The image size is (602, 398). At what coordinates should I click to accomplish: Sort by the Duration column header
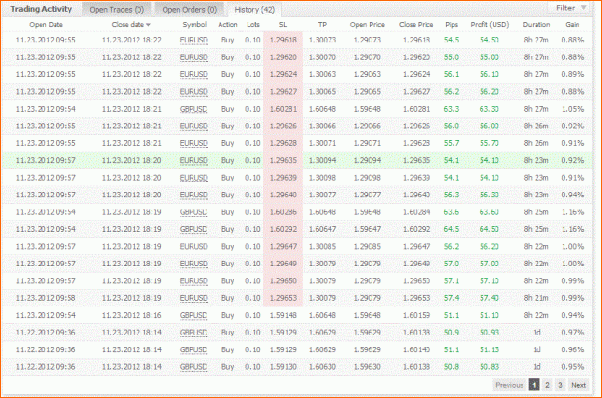click(x=536, y=25)
